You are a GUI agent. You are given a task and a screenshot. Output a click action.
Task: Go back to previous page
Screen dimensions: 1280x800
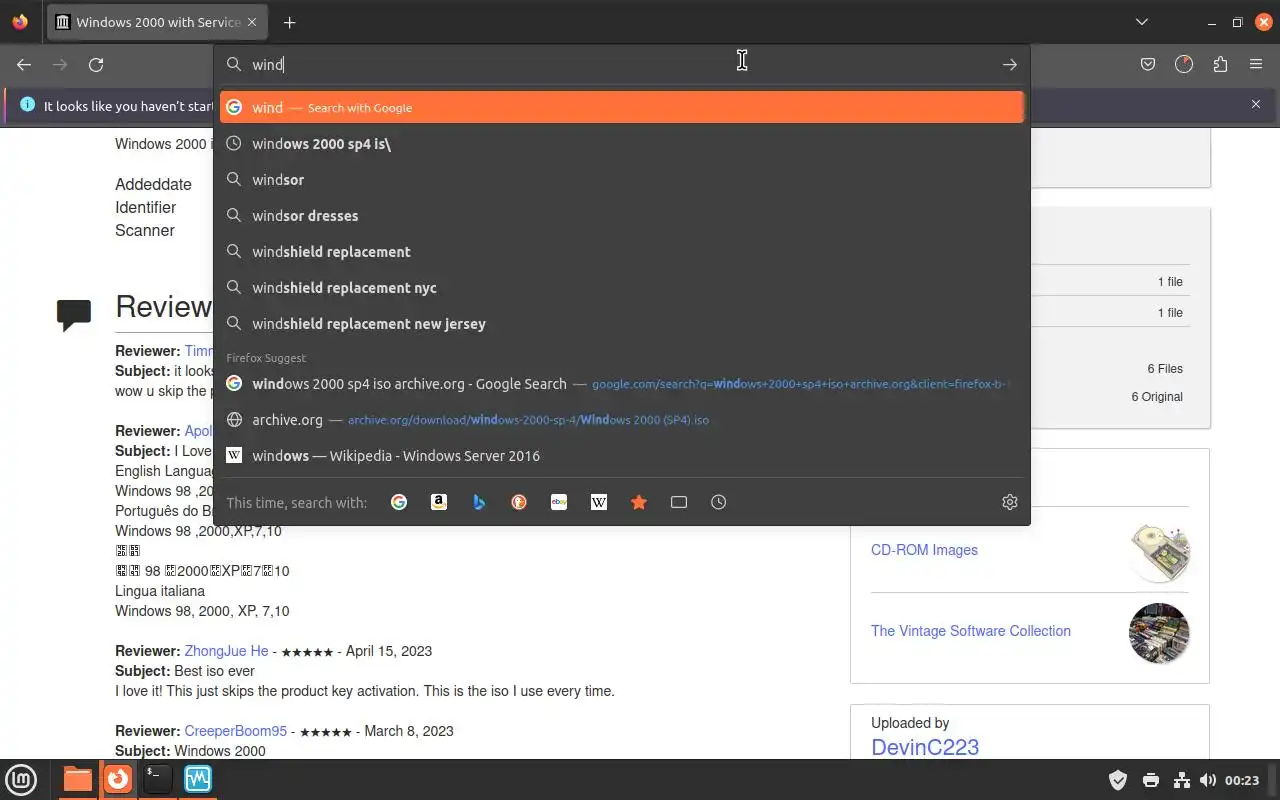[x=24, y=64]
